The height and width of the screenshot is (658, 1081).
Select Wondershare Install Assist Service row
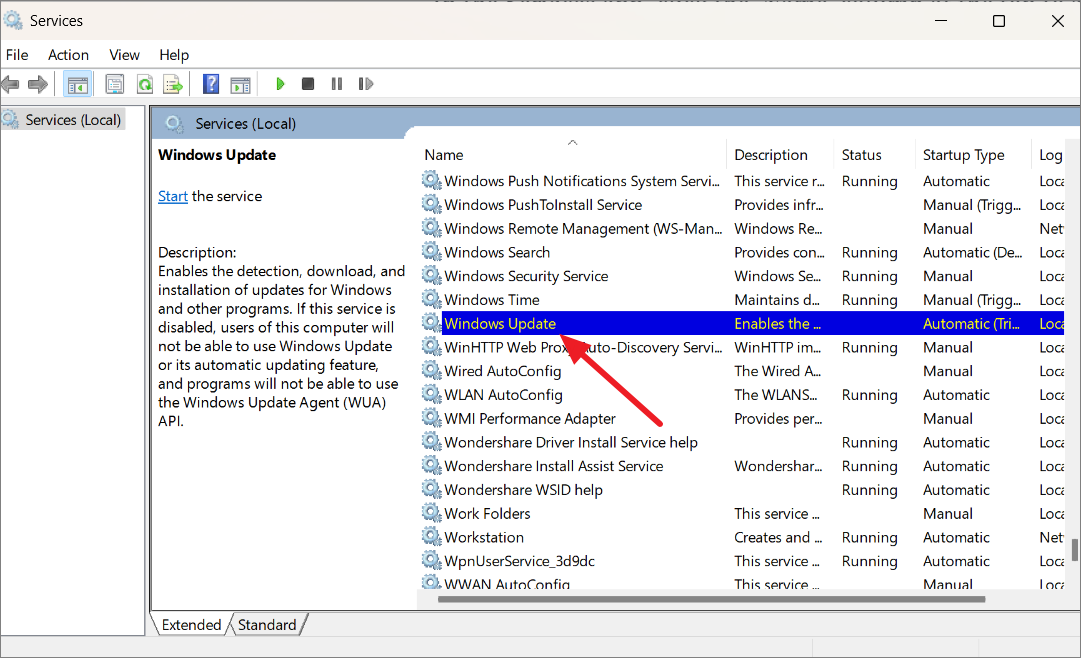pyautogui.click(x=742, y=466)
